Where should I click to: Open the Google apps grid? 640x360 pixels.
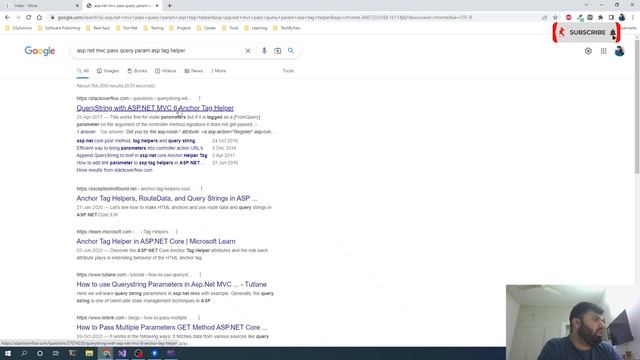click(x=604, y=51)
